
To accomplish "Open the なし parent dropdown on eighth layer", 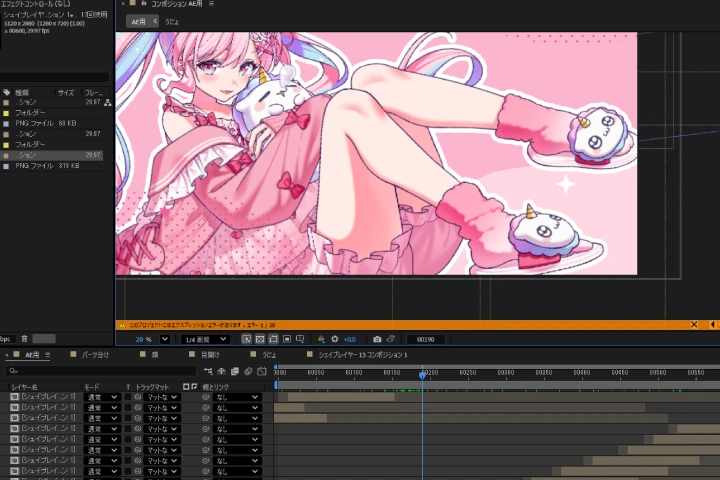I will point(237,471).
